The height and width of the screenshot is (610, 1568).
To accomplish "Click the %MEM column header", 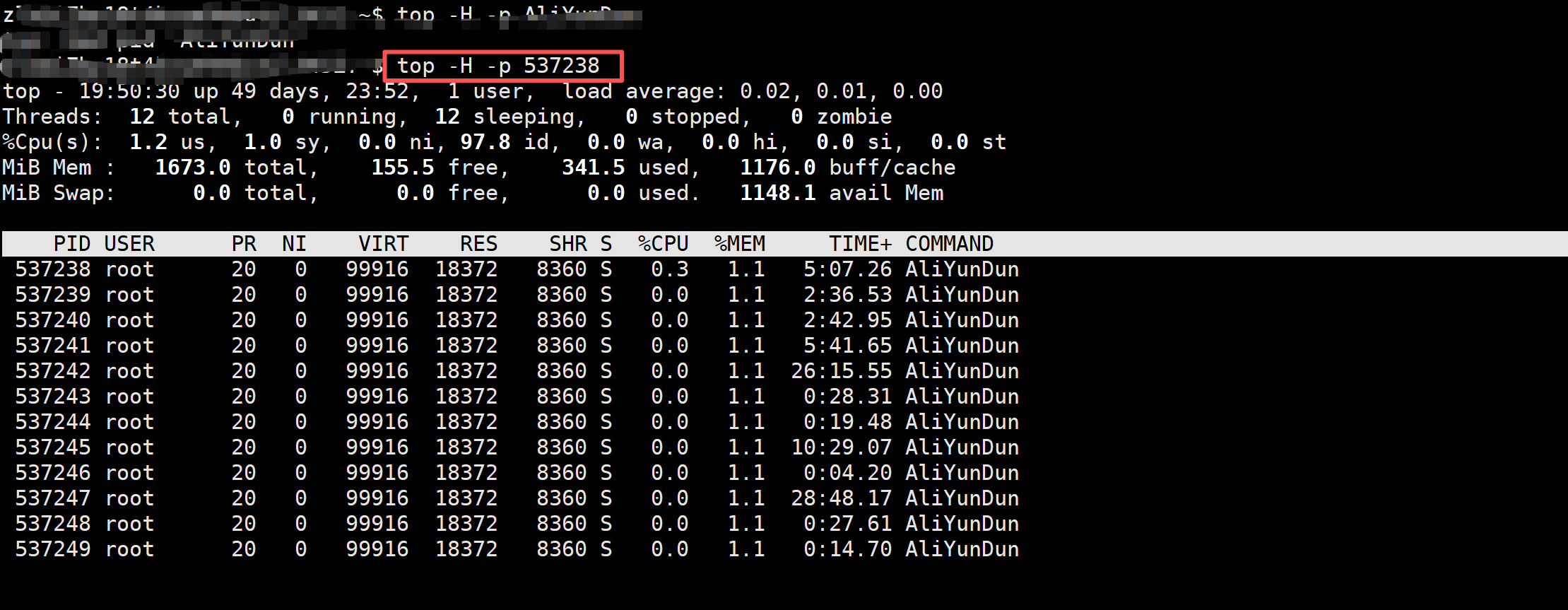I will point(739,244).
